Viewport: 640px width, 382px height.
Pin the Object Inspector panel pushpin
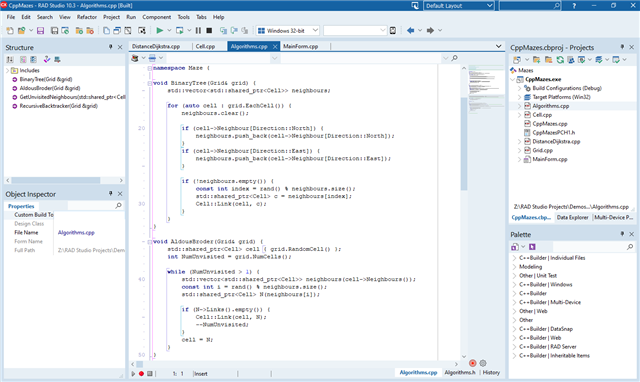[110, 193]
